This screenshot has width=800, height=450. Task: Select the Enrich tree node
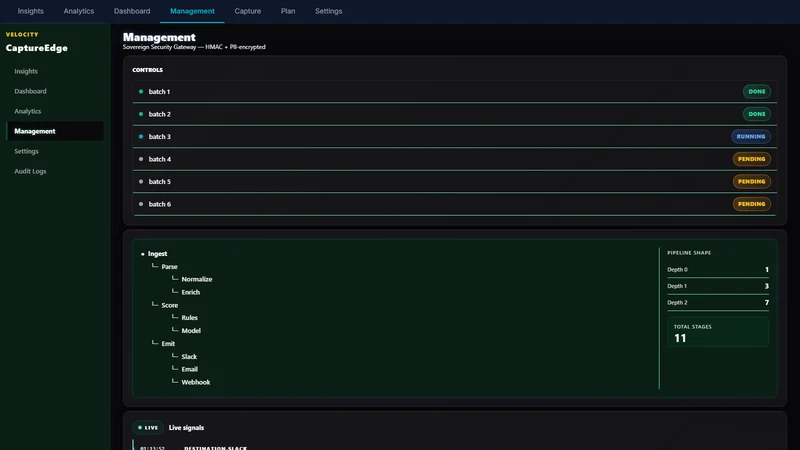pos(190,292)
